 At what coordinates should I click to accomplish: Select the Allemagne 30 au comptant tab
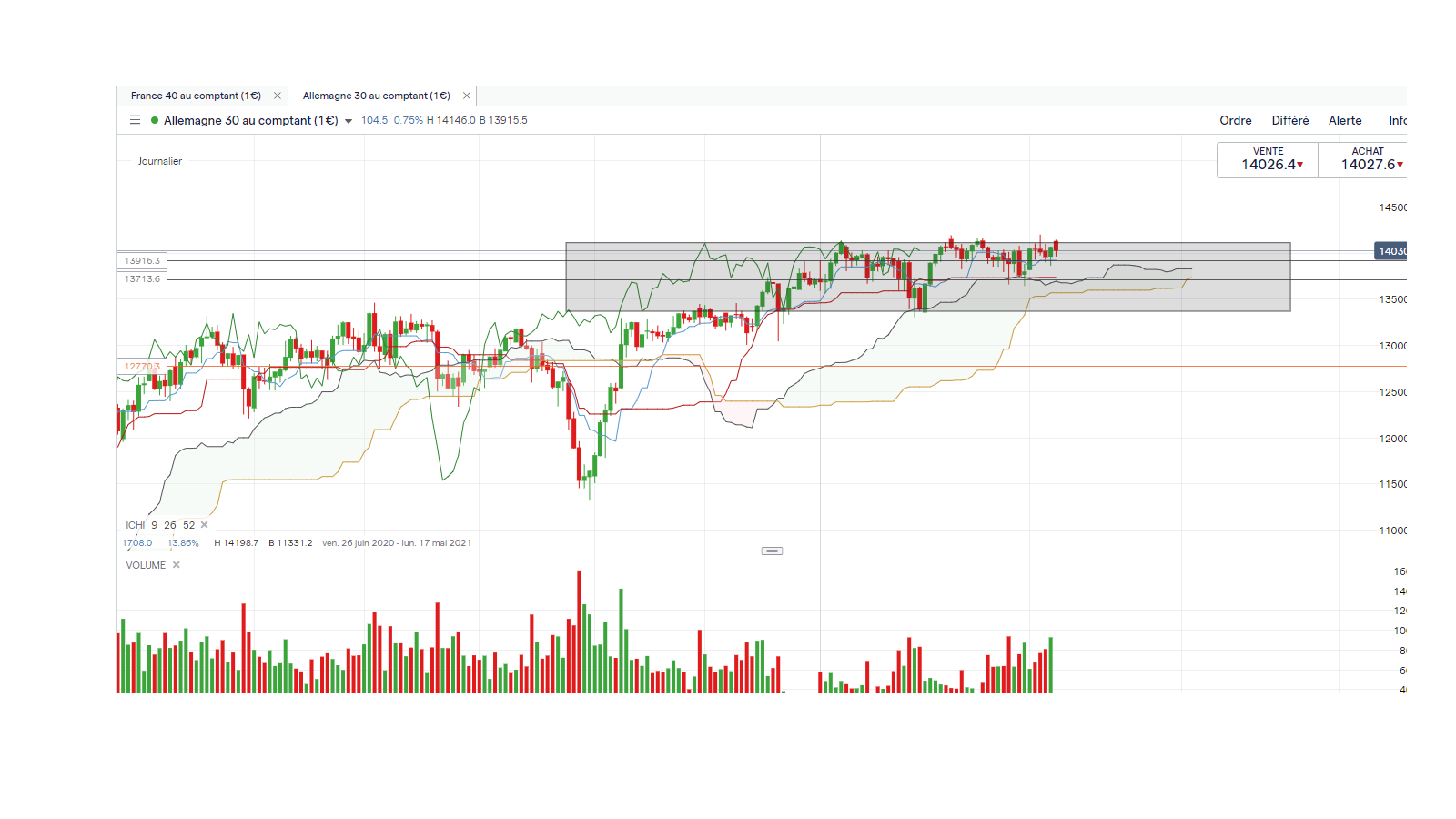click(376, 96)
